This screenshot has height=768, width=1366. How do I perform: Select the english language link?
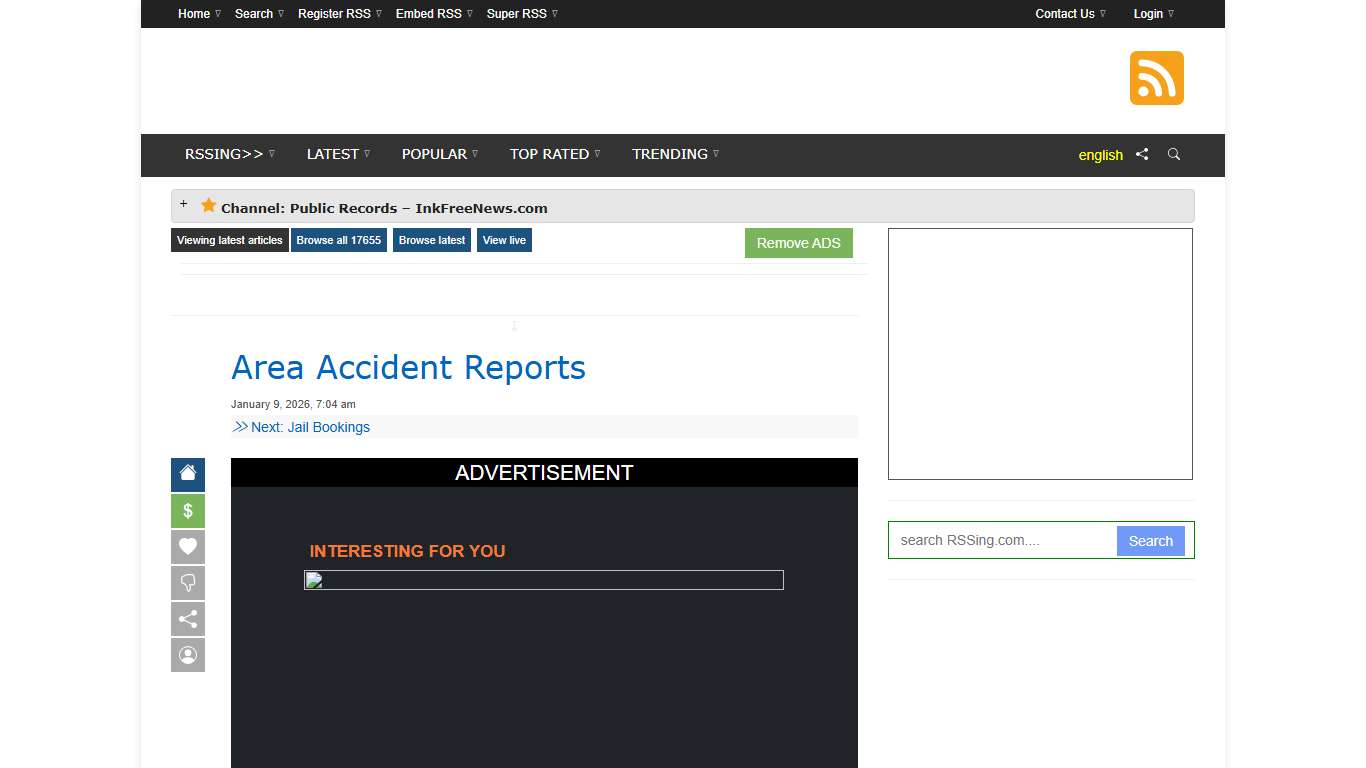coord(1100,155)
